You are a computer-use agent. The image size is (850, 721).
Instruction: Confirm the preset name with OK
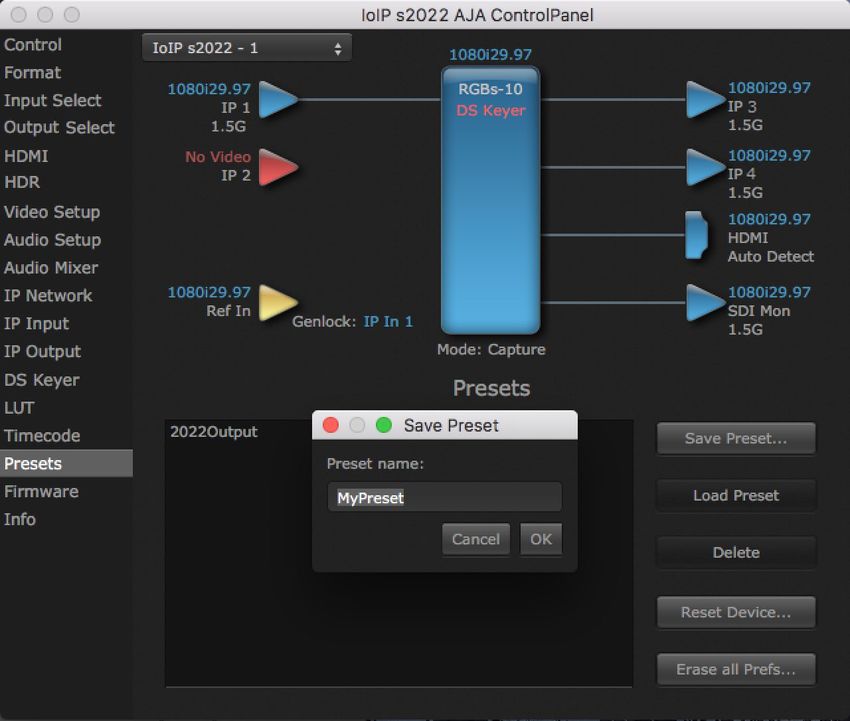point(541,539)
